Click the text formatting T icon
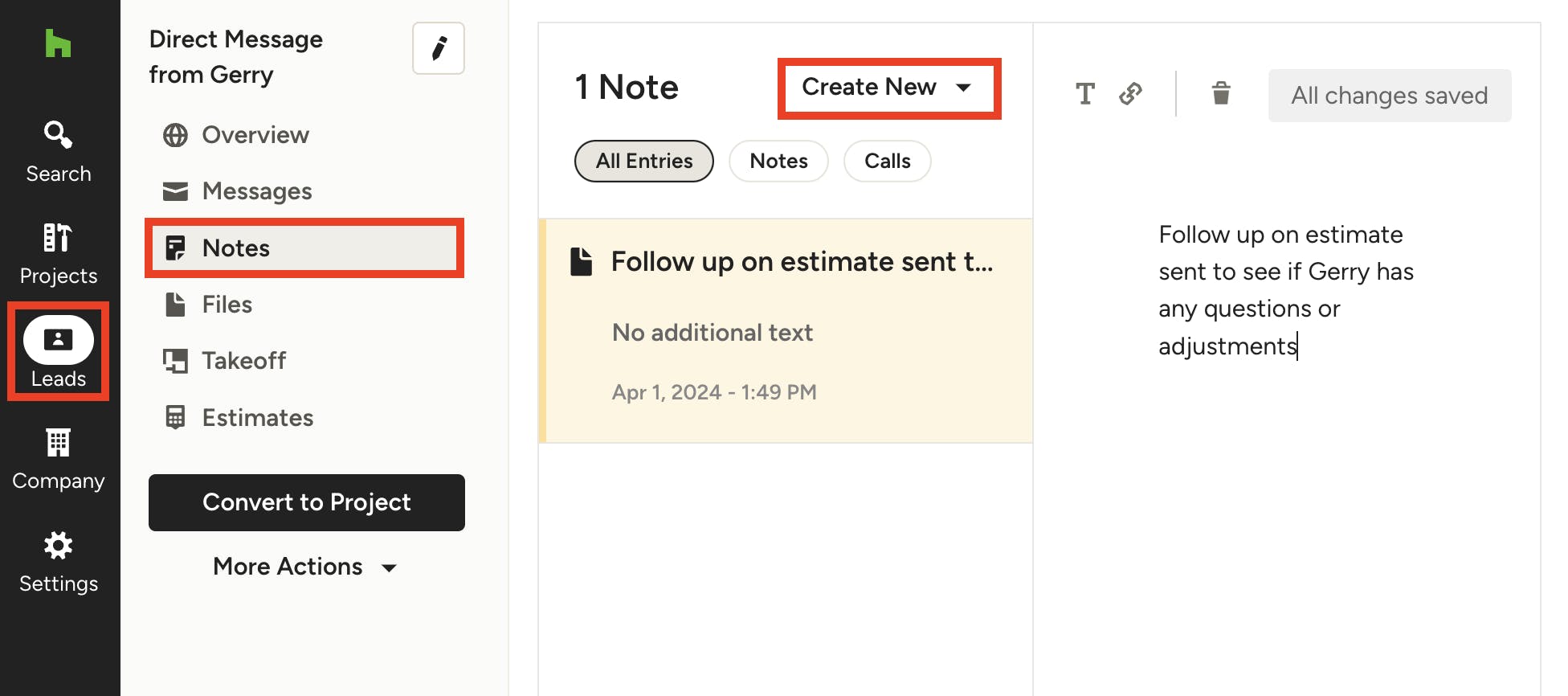Image resolution: width=1568 pixels, height=696 pixels. click(1084, 94)
